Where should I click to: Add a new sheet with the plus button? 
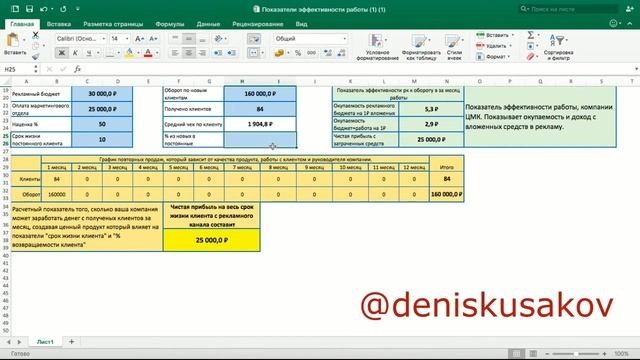pos(71,342)
